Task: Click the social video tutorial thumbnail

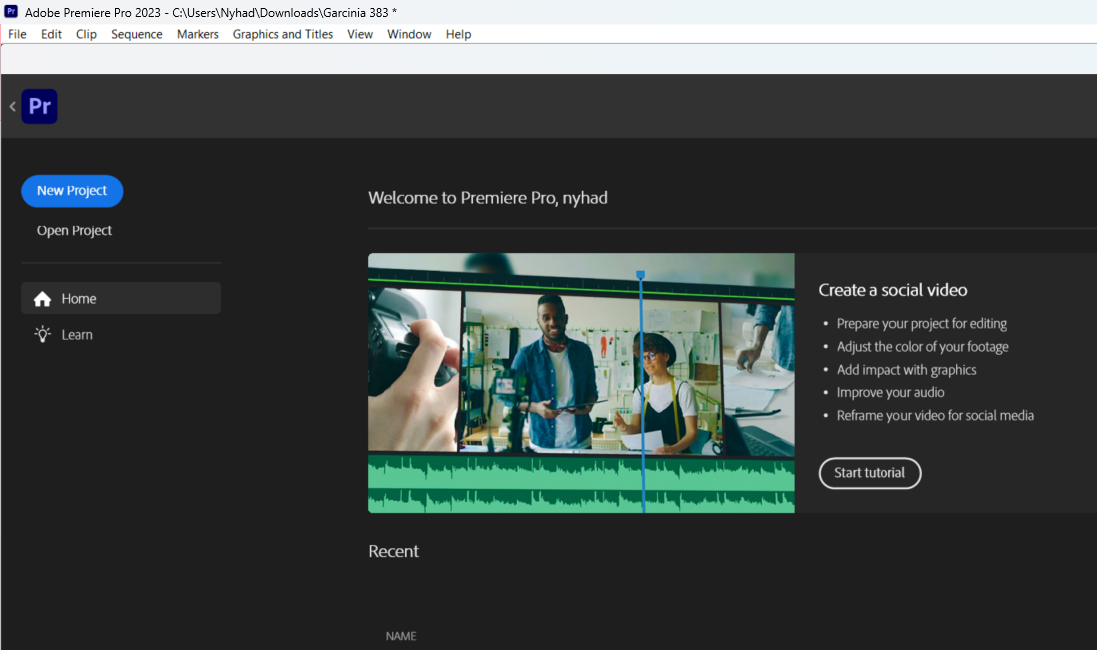Action: click(x=581, y=383)
